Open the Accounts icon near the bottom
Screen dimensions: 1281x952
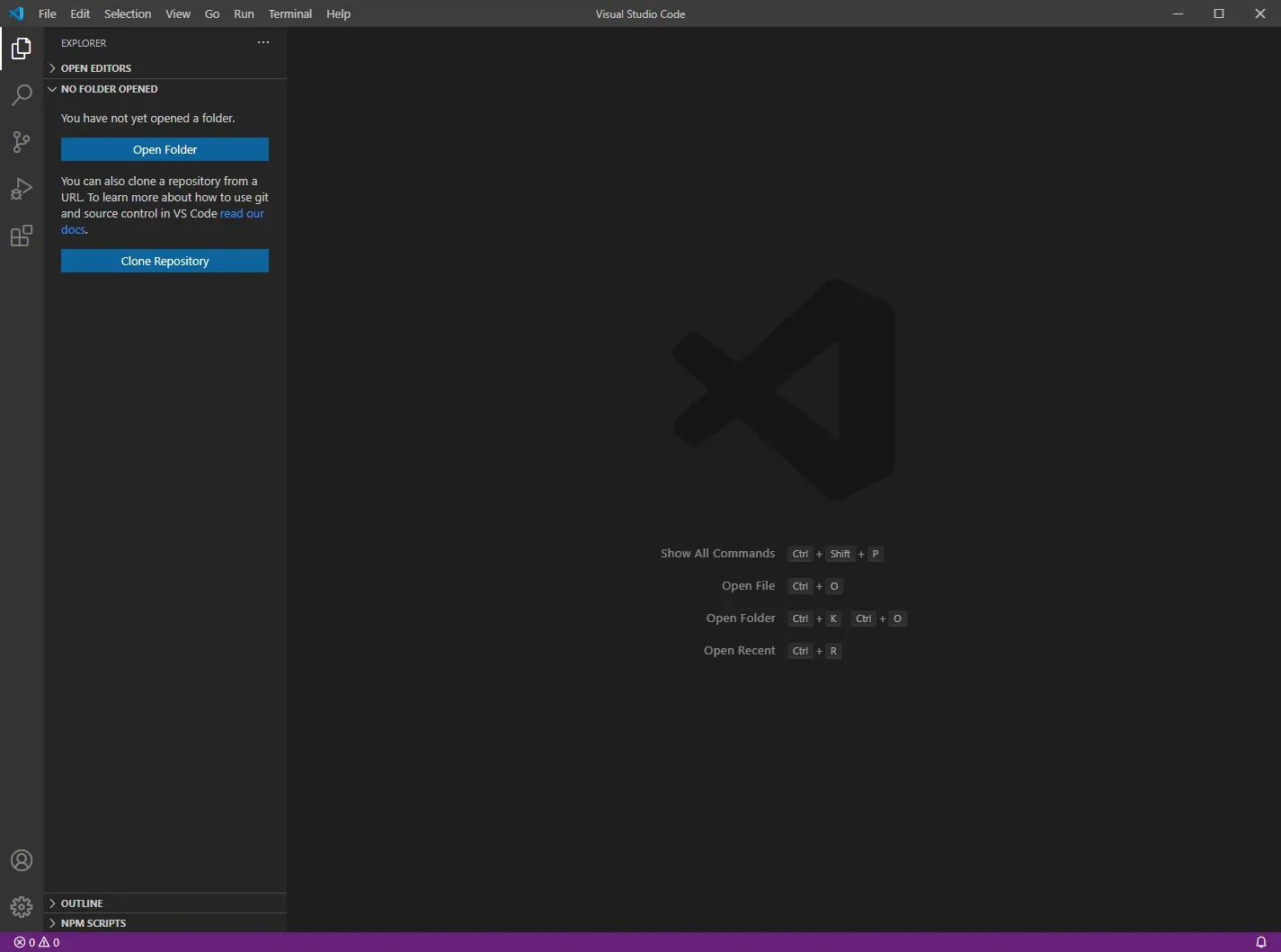[21, 860]
